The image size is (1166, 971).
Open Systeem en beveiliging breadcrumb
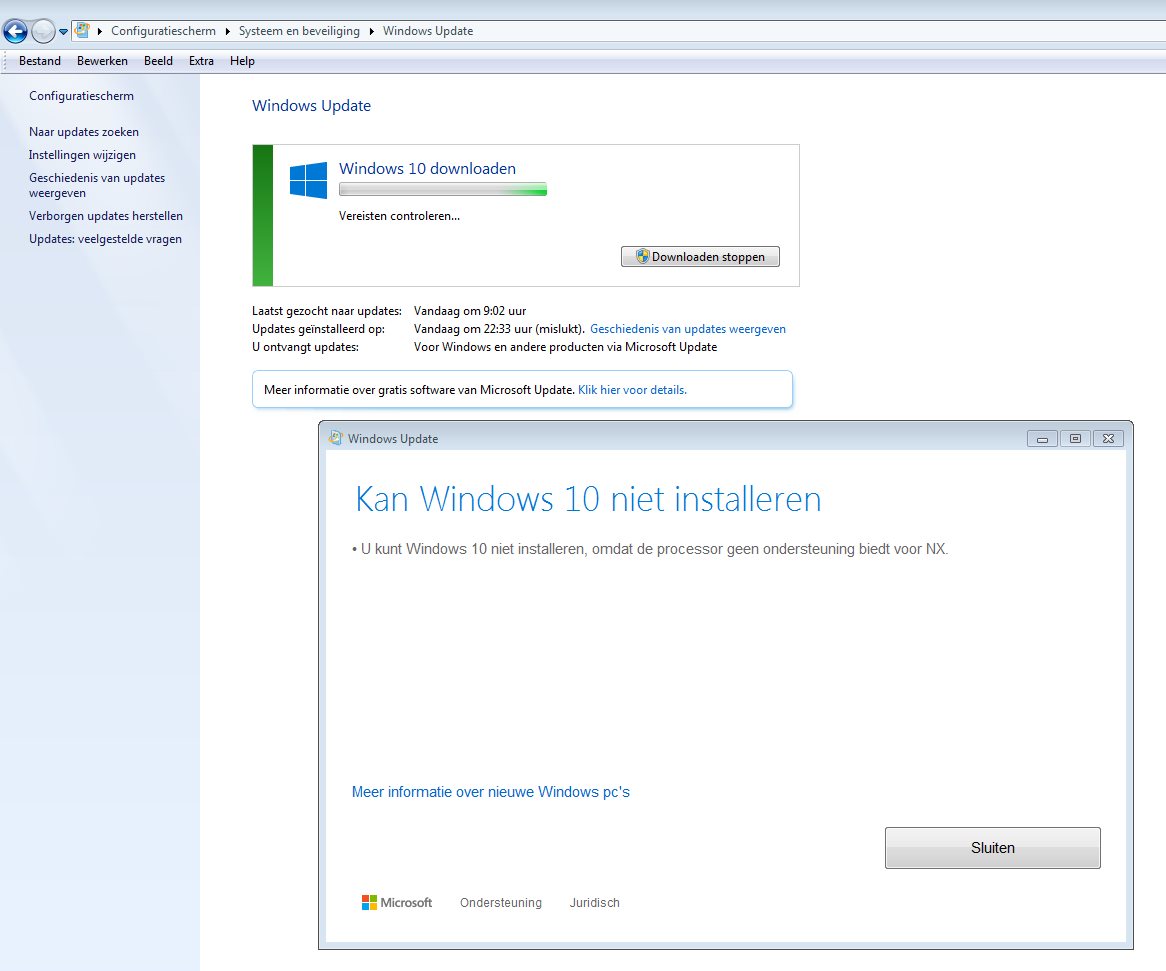pos(299,31)
